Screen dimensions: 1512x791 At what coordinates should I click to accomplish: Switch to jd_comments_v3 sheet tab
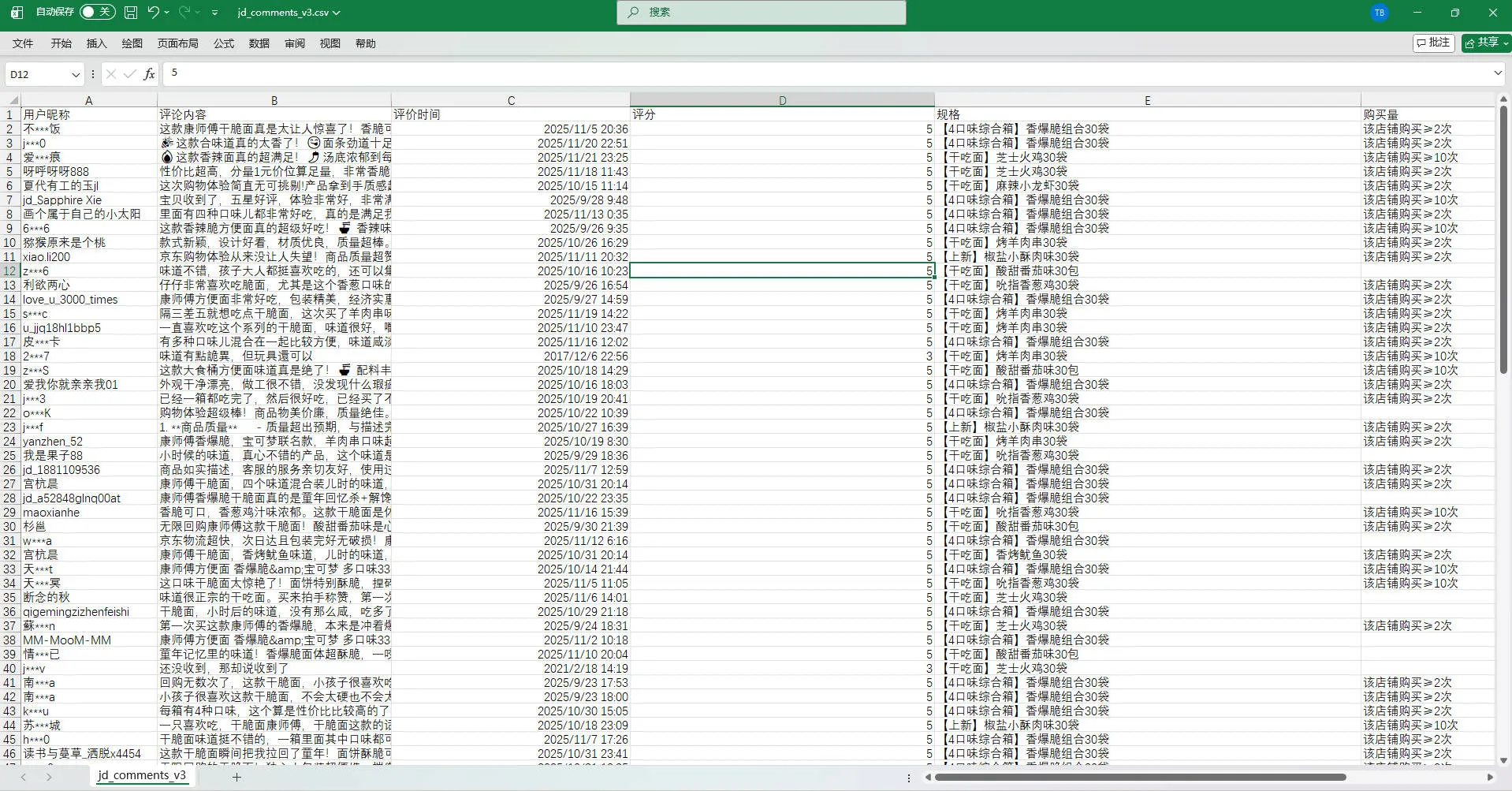142,775
